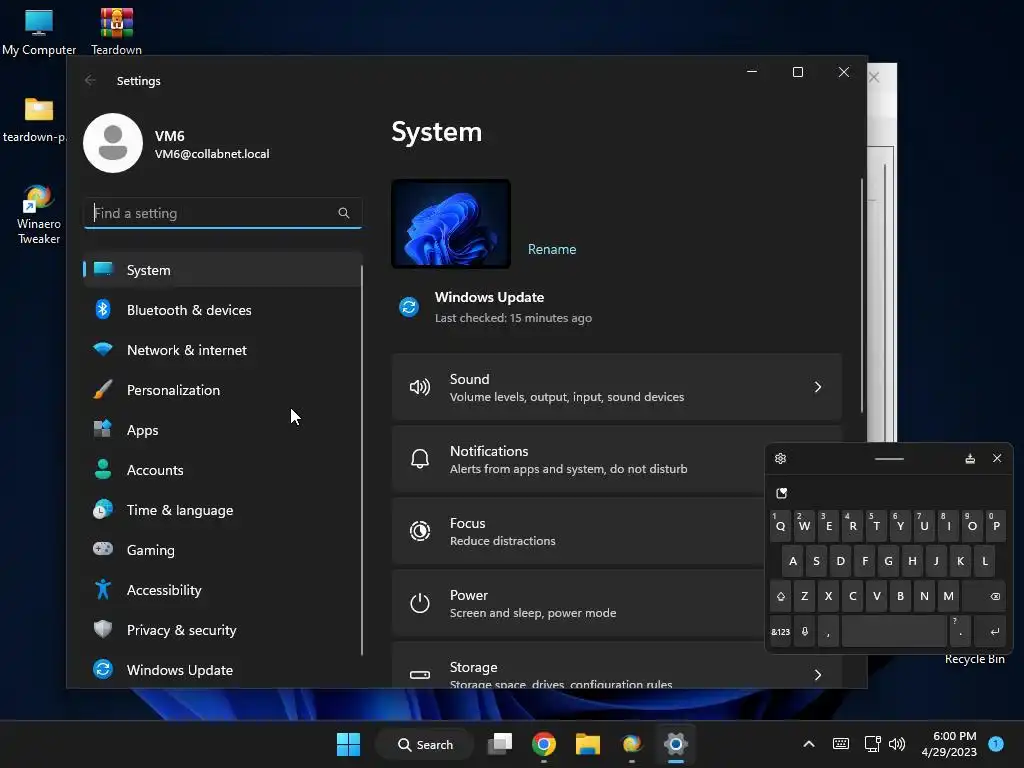
Task: Click the network tray icon
Action: click(x=872, y=744)
